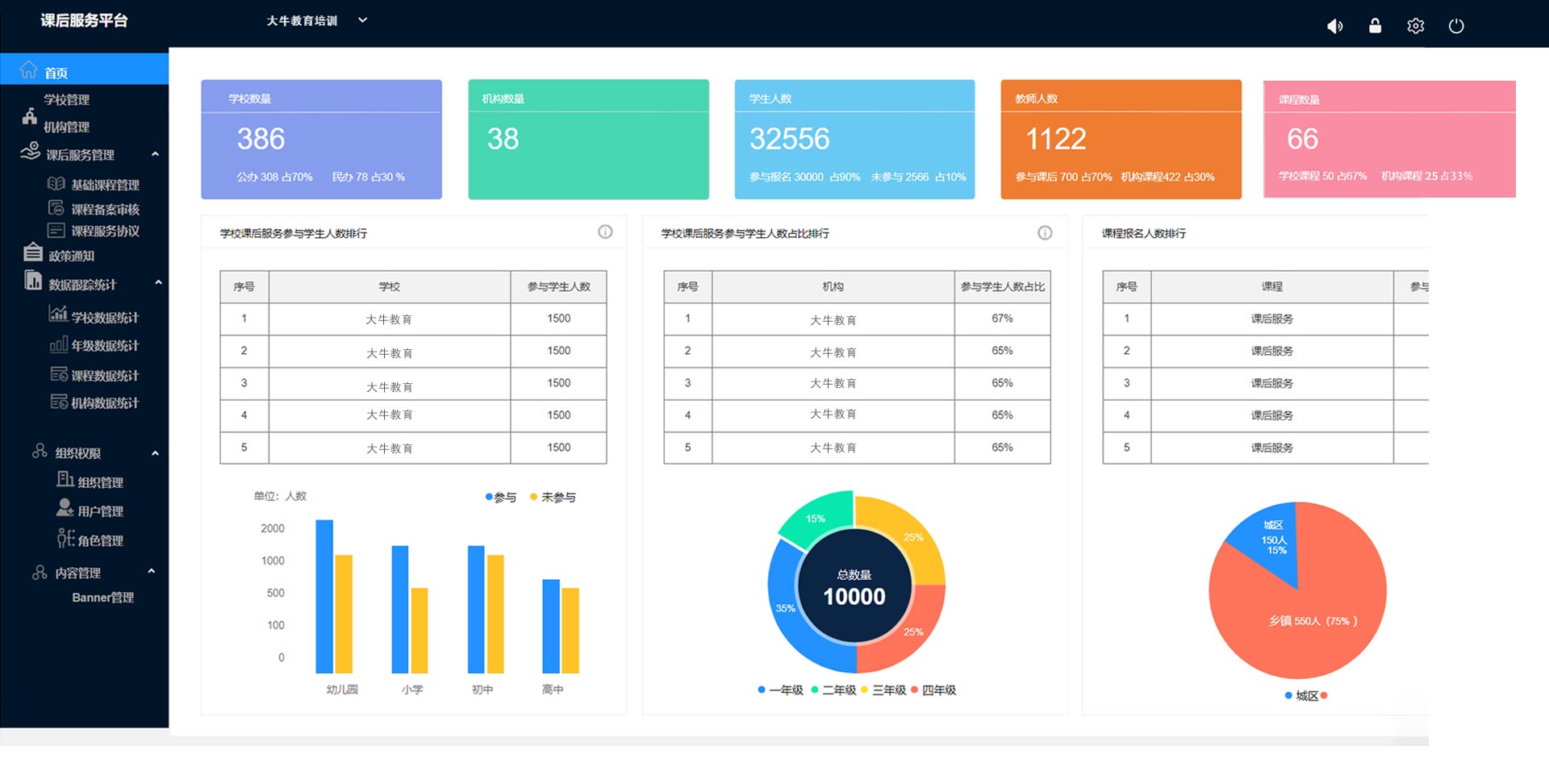This screenshot has width=1549, height=784.
Task: Click 课后服务平台 platform title
Action: pos(84,21)
